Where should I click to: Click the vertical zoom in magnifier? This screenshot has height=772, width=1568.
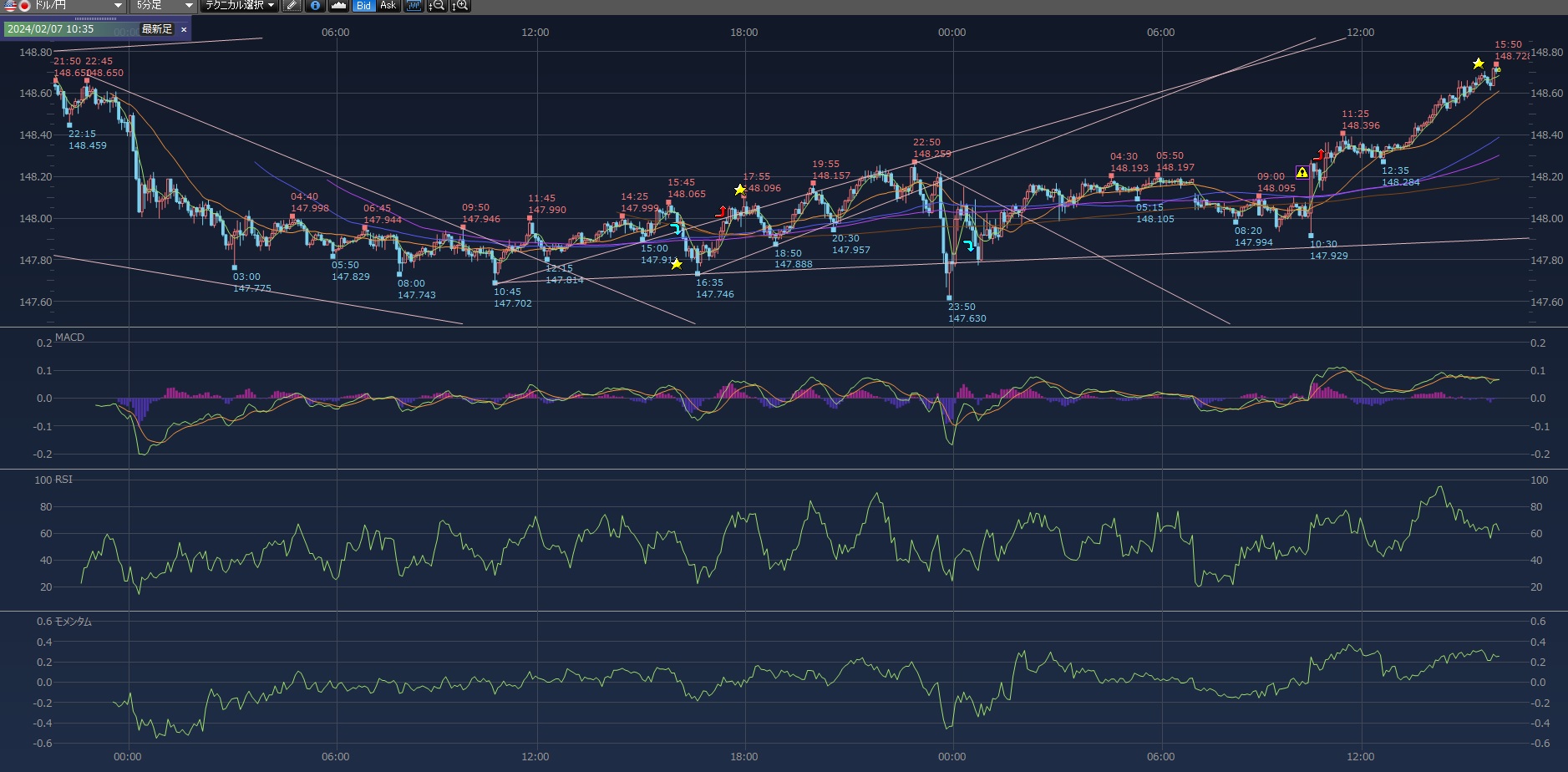click(460, 6)
